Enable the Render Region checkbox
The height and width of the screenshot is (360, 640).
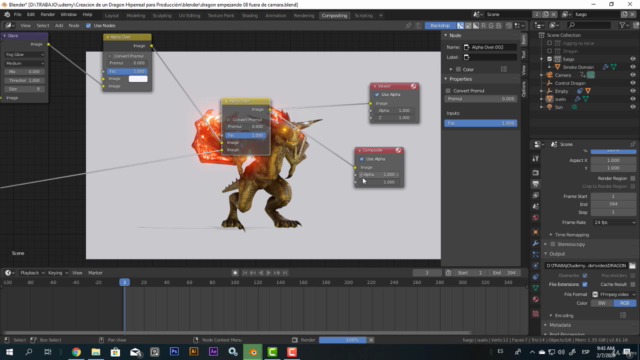[633, 178]
